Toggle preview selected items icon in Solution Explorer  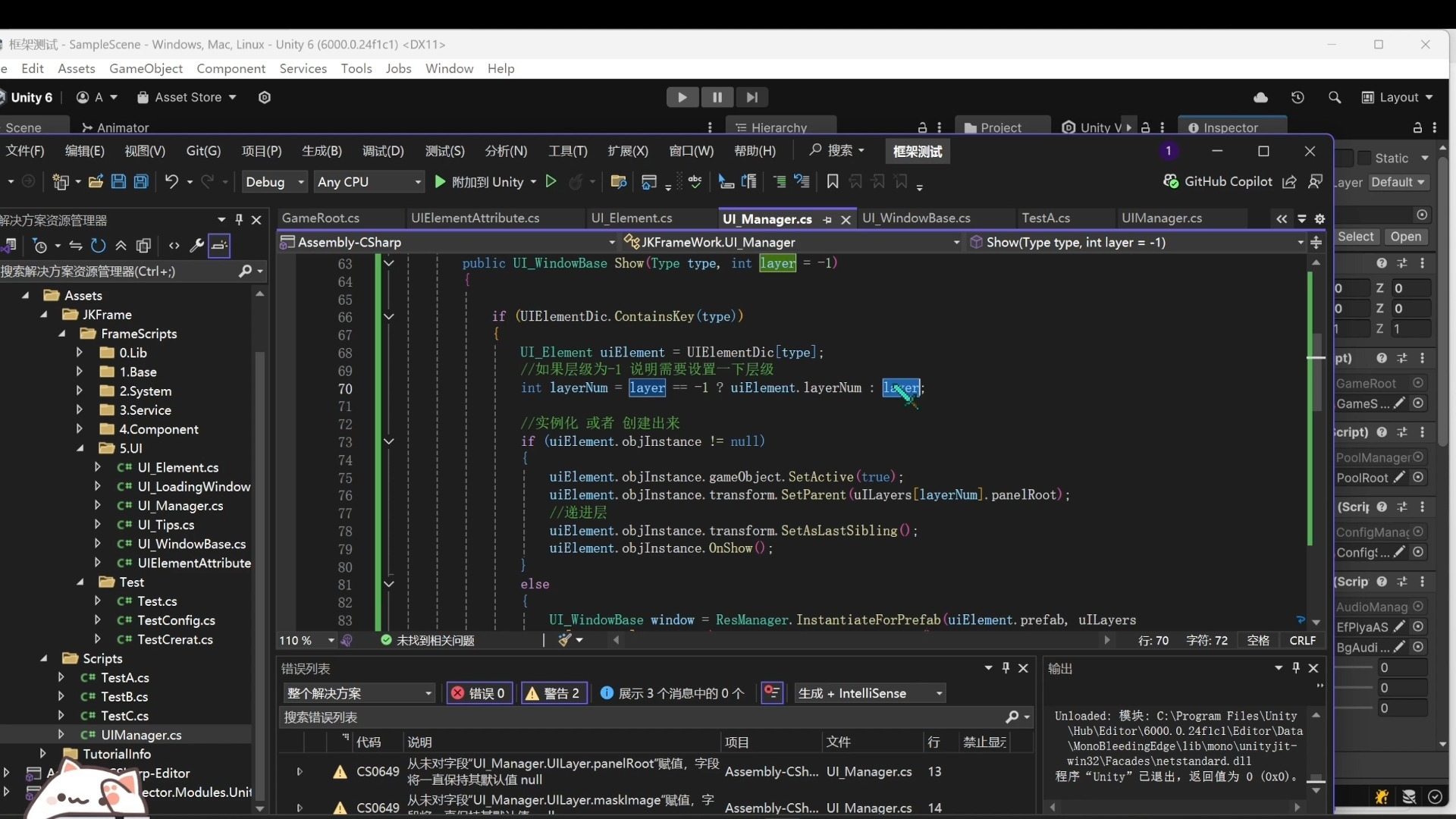[x=219, y=245]
